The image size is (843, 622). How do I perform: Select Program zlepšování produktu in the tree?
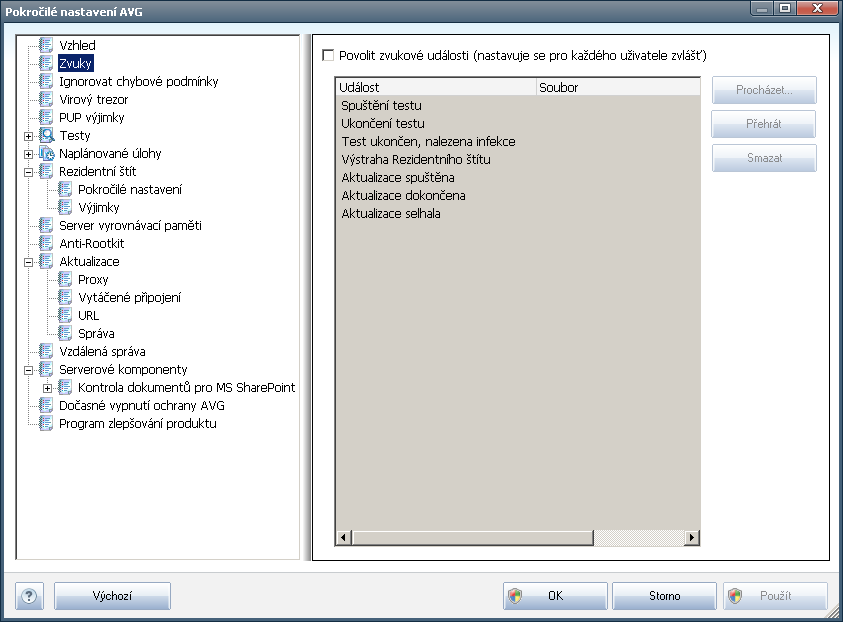[x=138, y=424]
